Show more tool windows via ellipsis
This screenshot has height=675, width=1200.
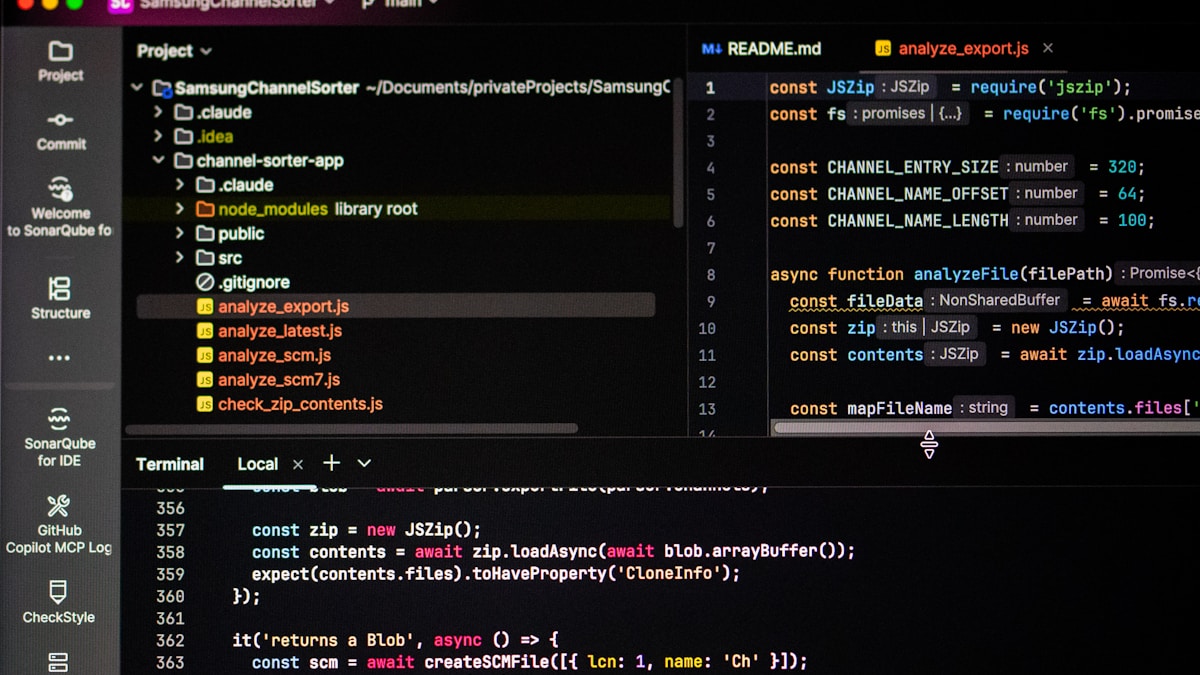(x=60, y=358)
